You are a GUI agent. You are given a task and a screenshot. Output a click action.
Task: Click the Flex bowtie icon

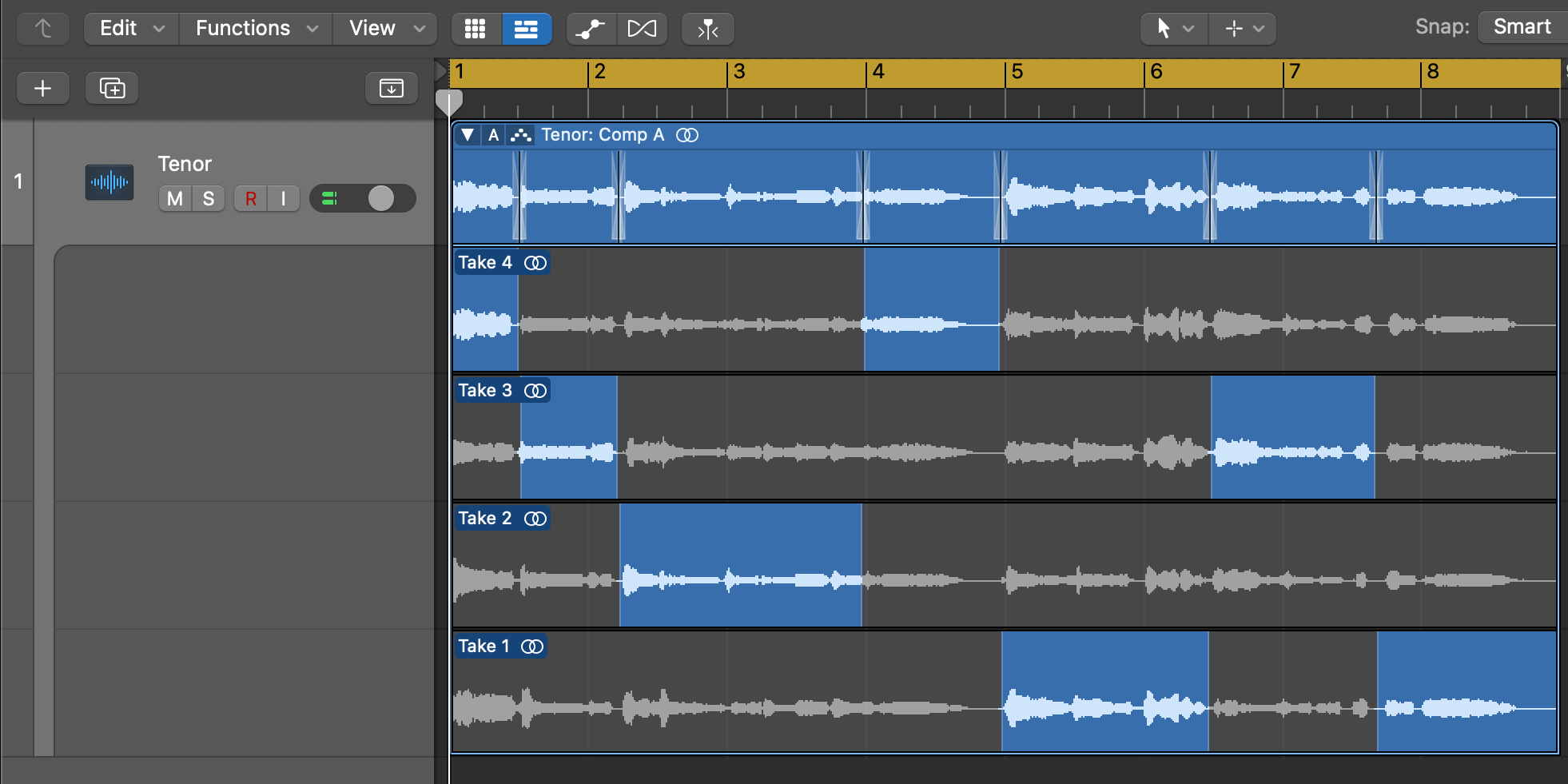coord(642,29)
